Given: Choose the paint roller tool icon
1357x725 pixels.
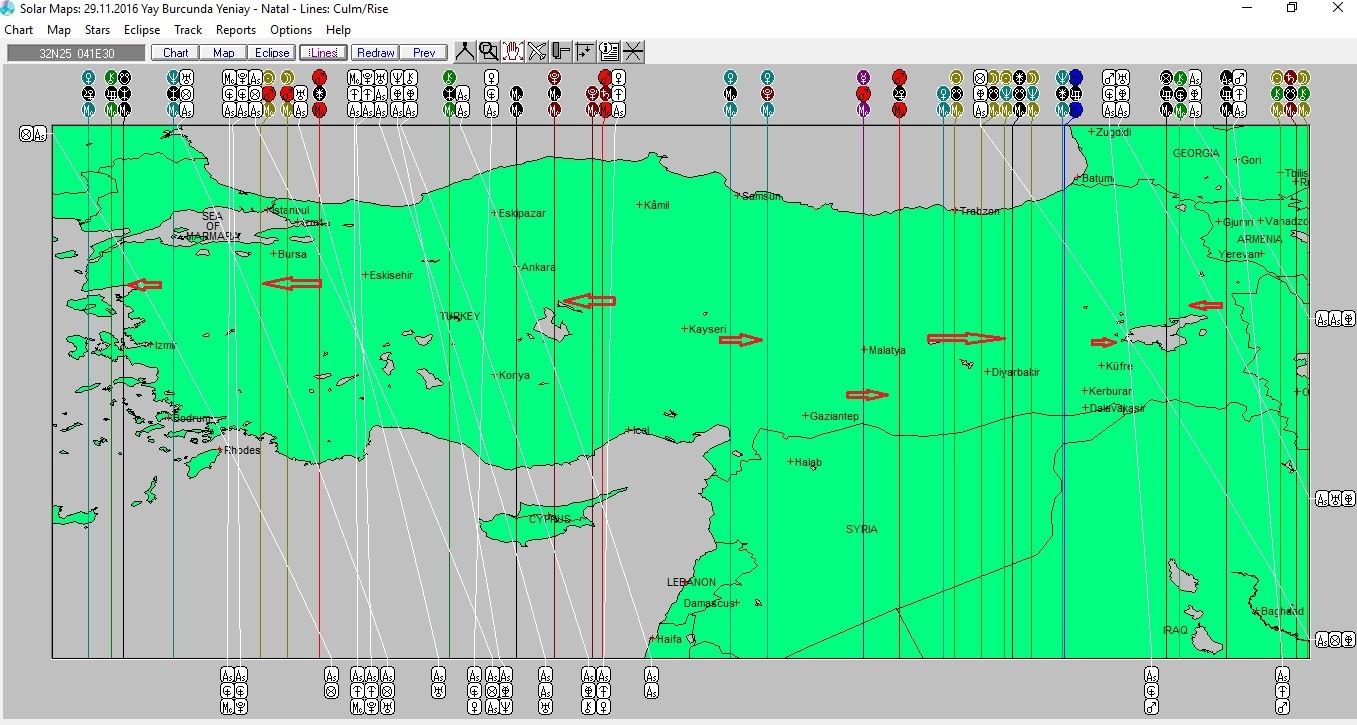Looking at the screenshot, I should pyautogui.click(x=561, y=52).
